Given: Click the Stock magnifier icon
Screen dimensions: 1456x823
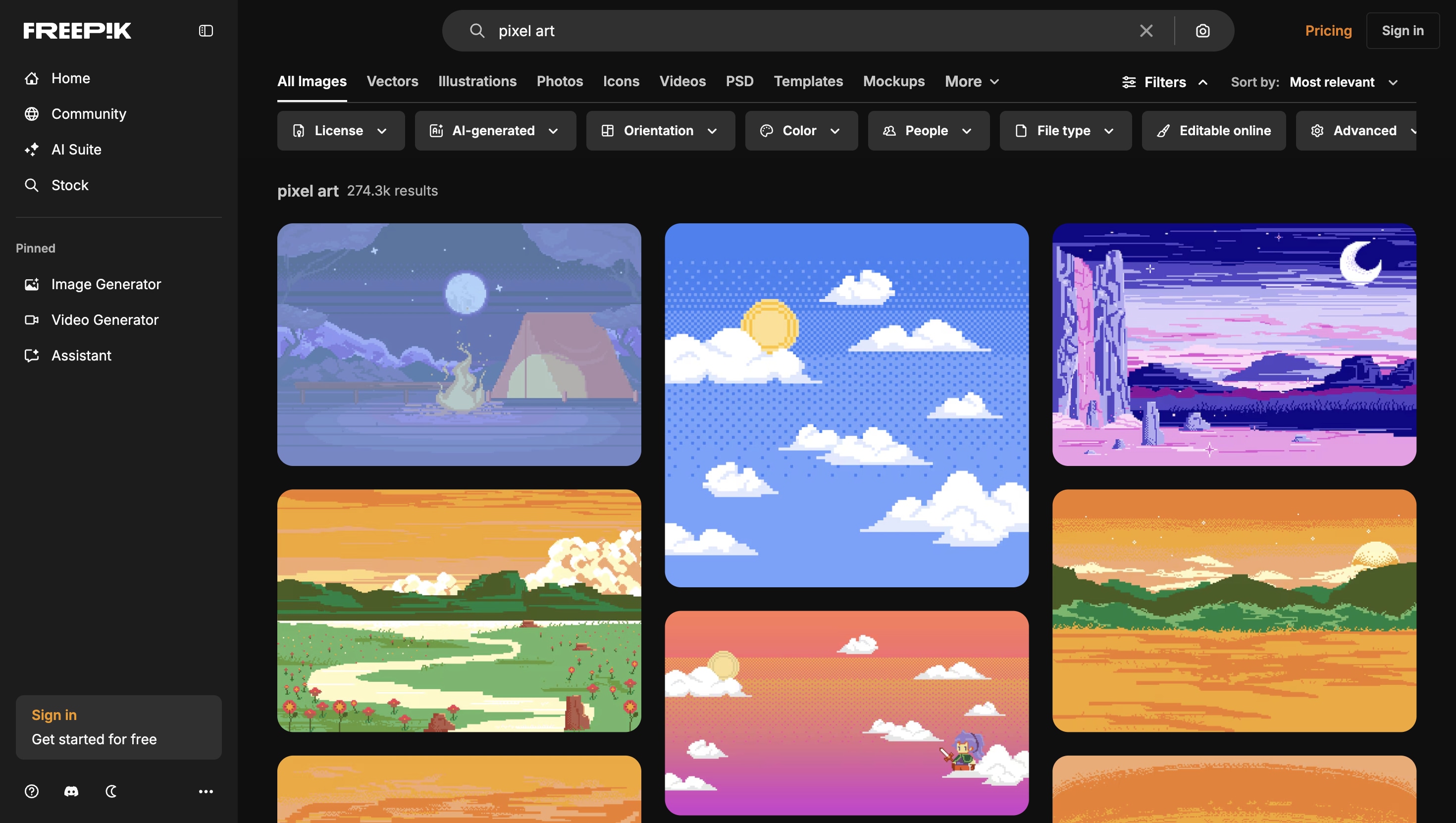Looking at the screenshot, I should [x=32, y=185].
